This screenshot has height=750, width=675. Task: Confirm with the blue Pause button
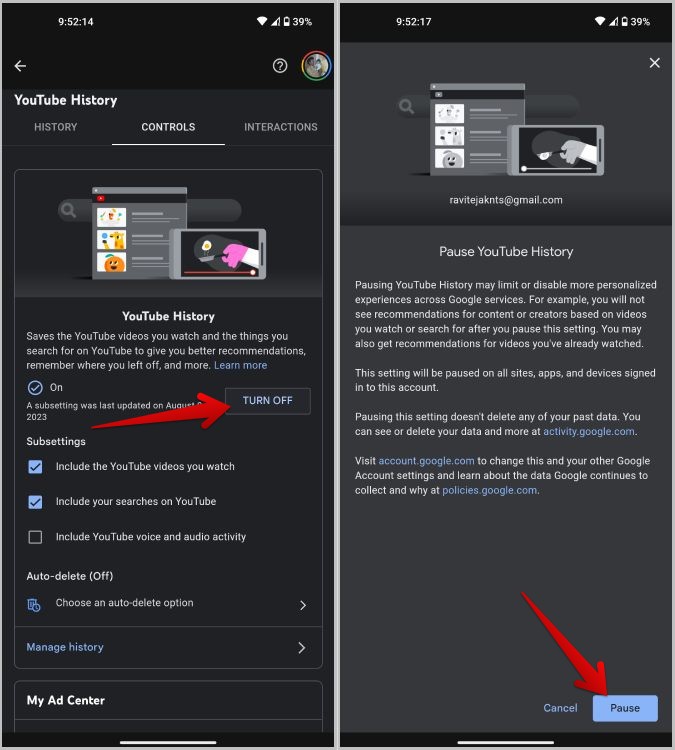pyautogui.click(x=625, y=708)
